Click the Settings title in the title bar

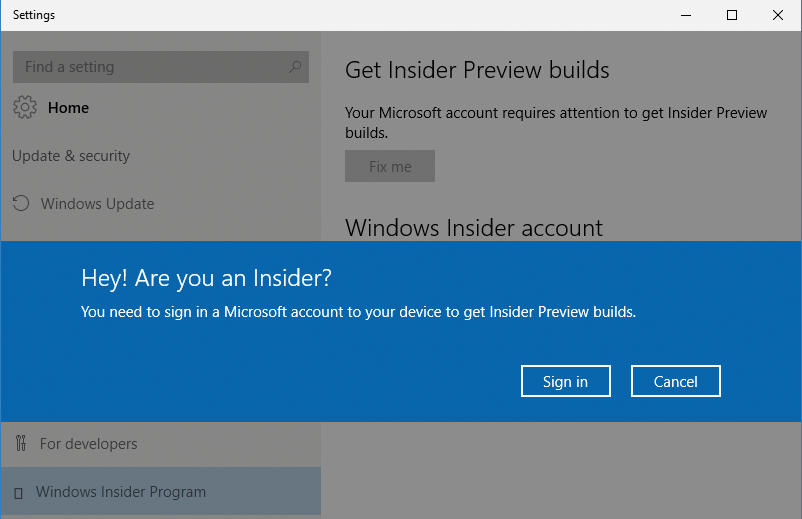click(x=34, y=15)
